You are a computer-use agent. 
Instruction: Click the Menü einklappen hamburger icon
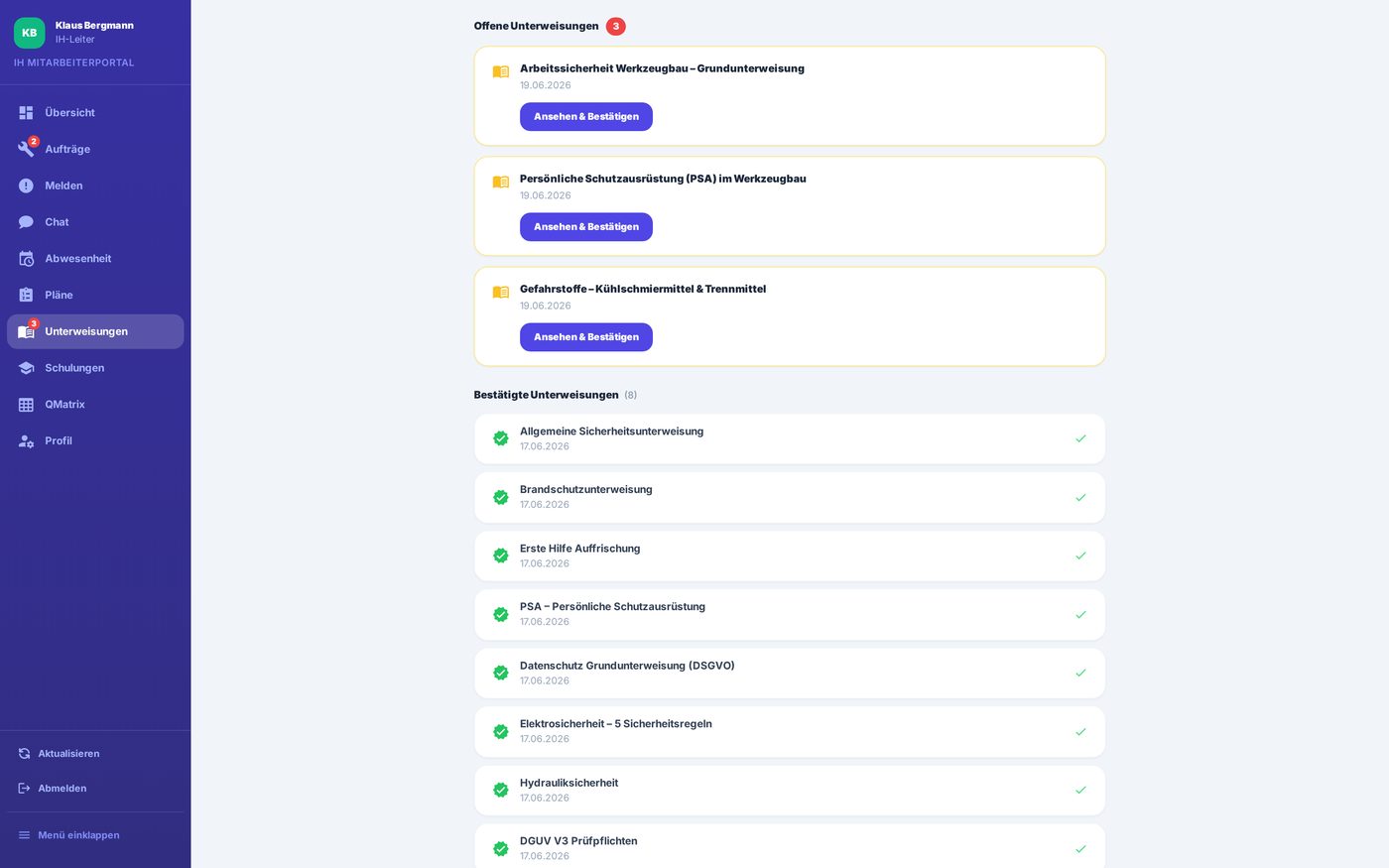25,835
